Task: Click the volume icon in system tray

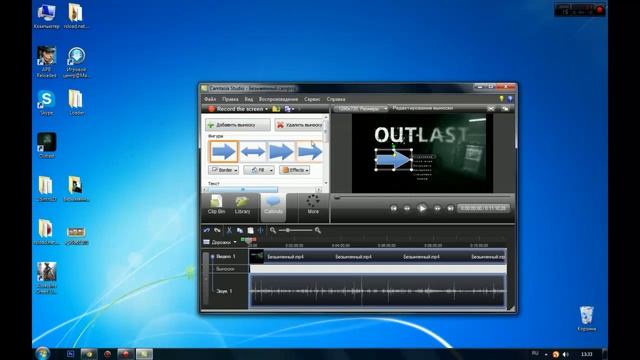Action: 565,354
